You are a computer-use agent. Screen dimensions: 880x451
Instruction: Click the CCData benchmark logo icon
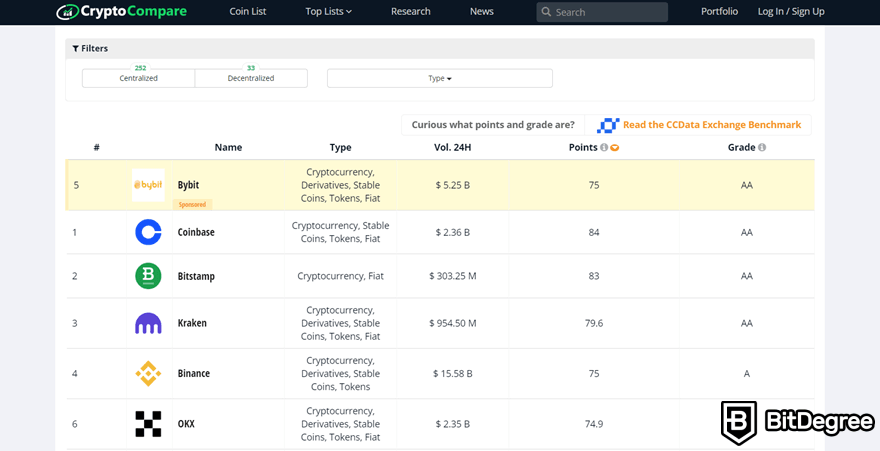[608, 125]
